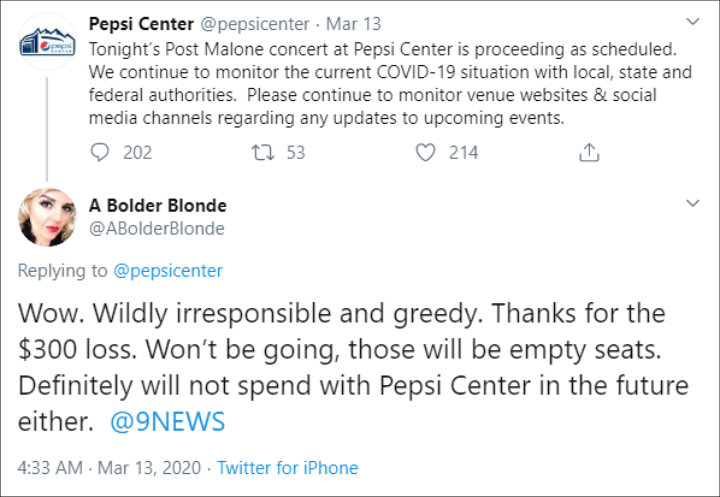
Task: Click the @ABolderBlonde handle
Action: point(157,228)
